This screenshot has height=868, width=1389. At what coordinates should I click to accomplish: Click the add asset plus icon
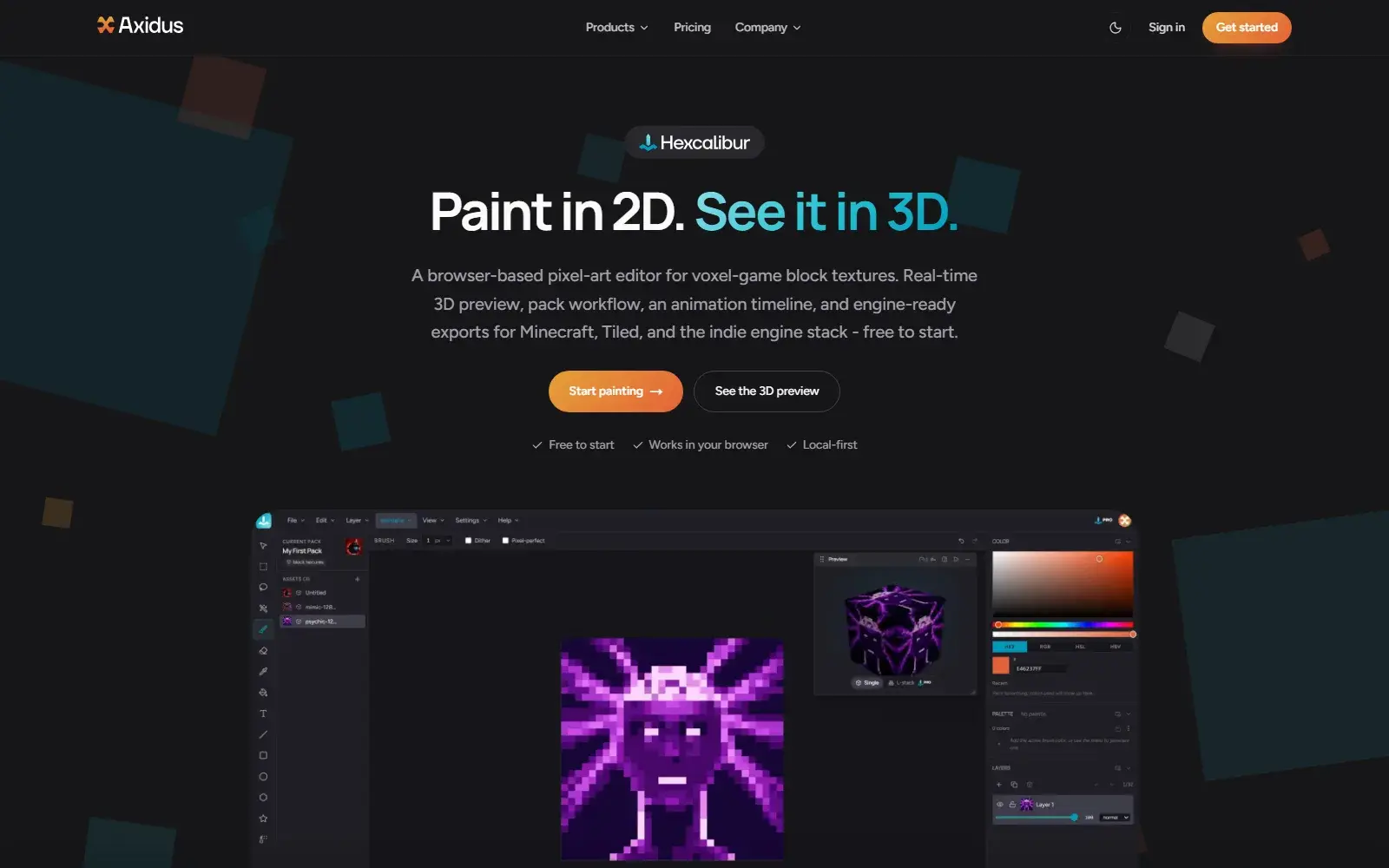(357, 579)
